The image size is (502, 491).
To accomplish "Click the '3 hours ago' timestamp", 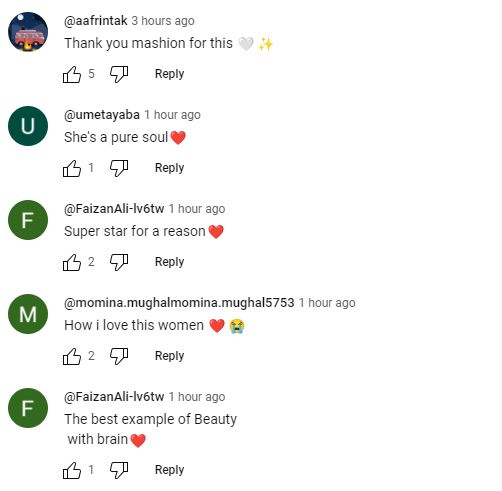I will tap(163, 21).
